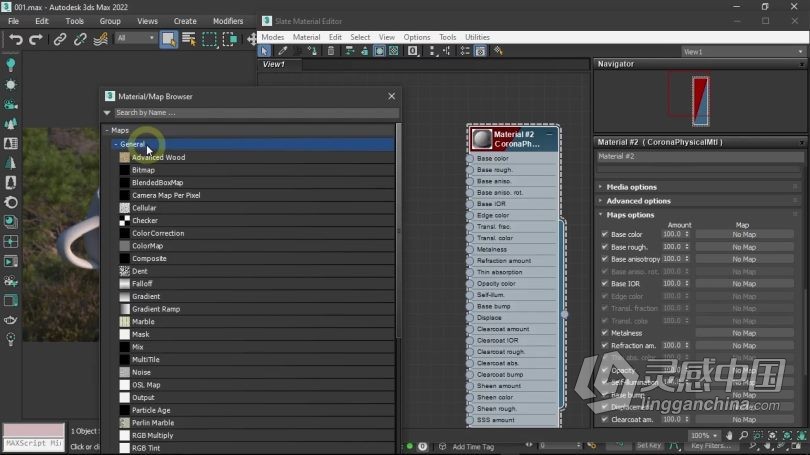This screenshot has width=810, height=455.
Task: Select the Zoom magnifier tool in Slate
Action: [x=743, y=435]
